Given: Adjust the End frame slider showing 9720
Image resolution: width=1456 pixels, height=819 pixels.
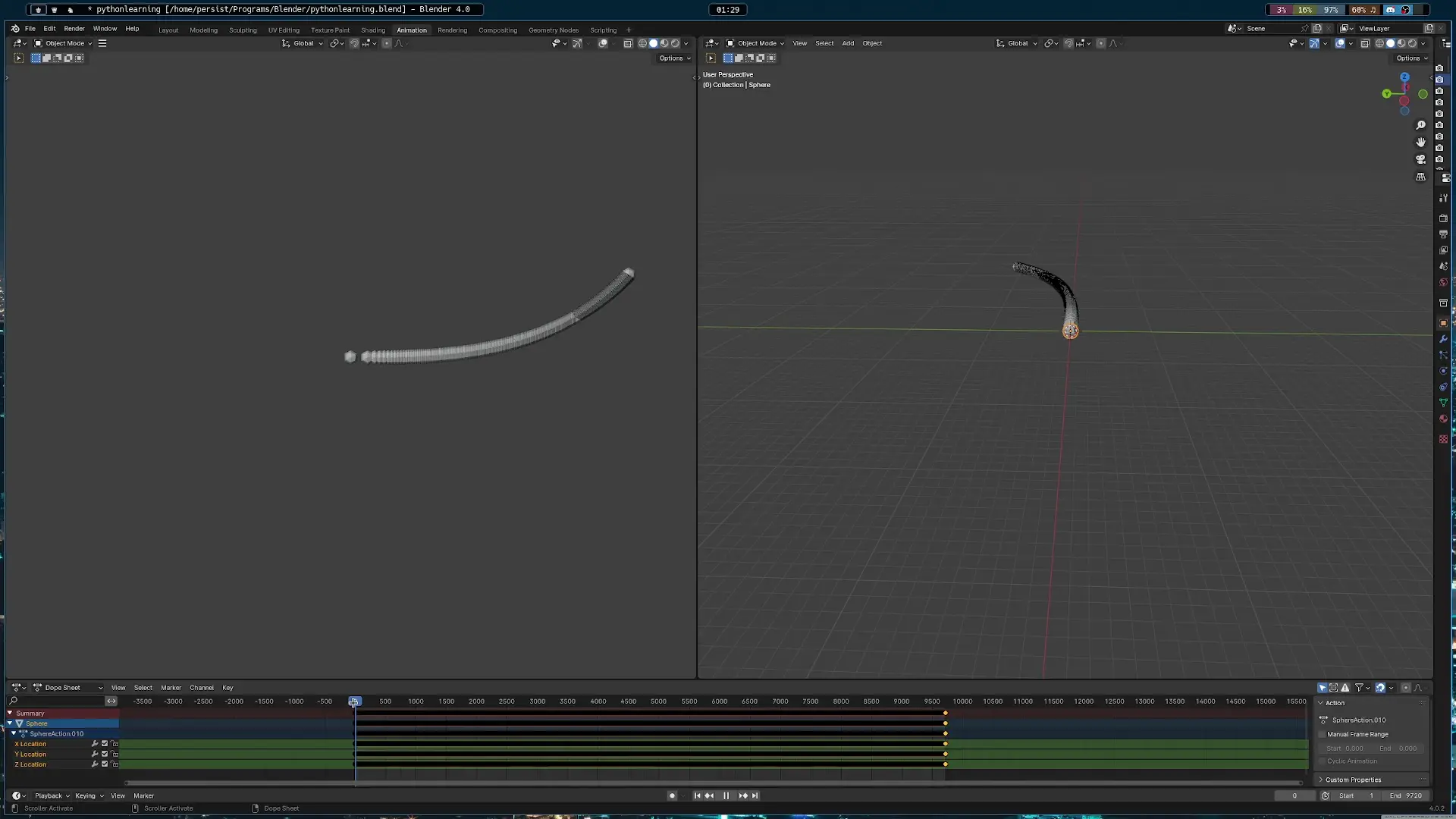Looking at the screenshot, I should [1404, 795].
